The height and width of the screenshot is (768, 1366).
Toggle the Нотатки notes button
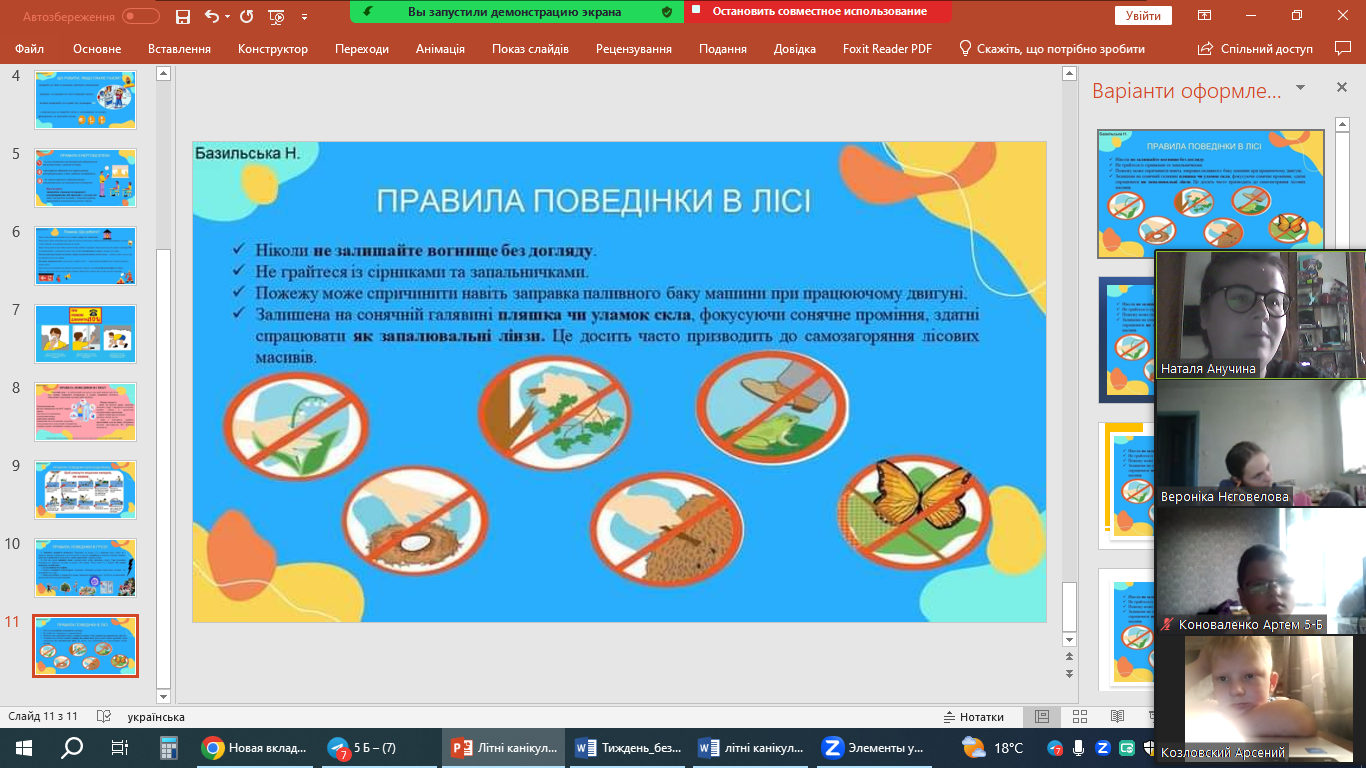tap(974, 717)
